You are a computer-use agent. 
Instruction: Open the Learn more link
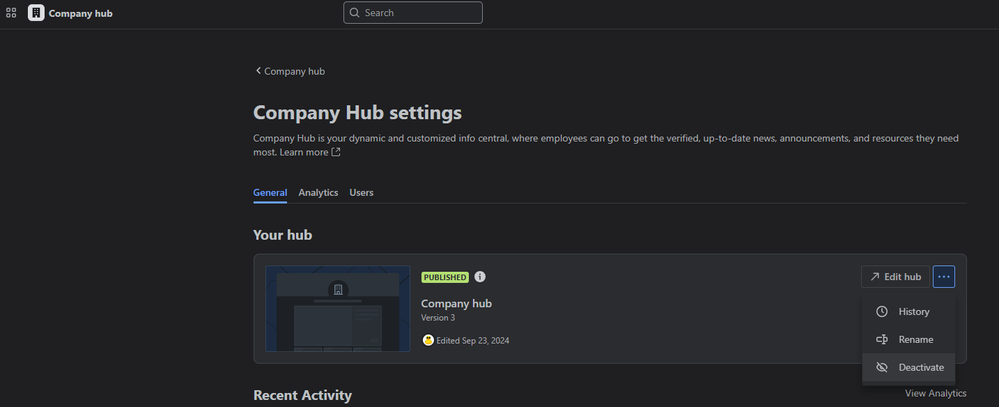[304, 152]
